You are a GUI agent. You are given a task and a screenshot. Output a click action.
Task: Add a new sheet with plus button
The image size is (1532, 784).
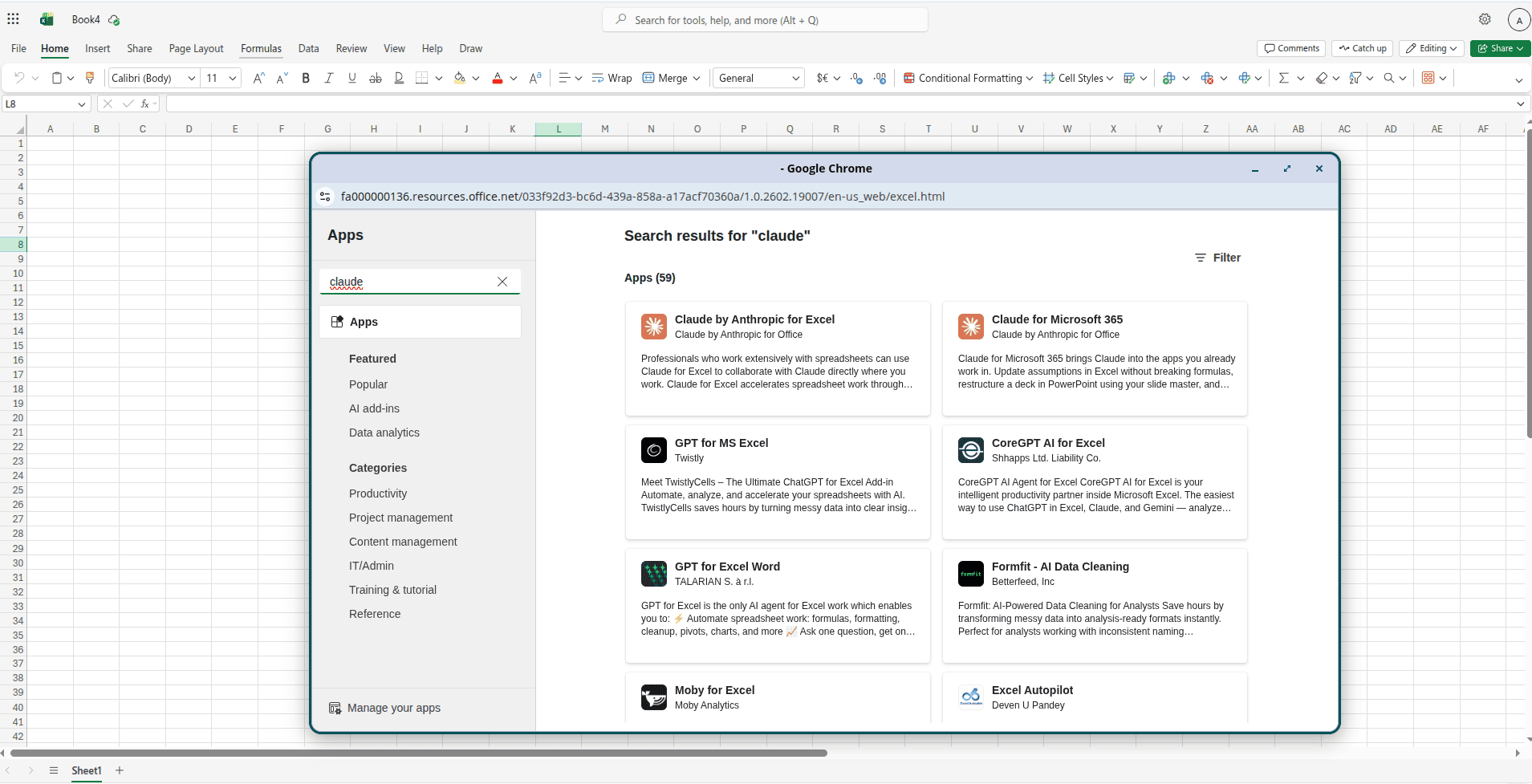[x=120, y=770]
